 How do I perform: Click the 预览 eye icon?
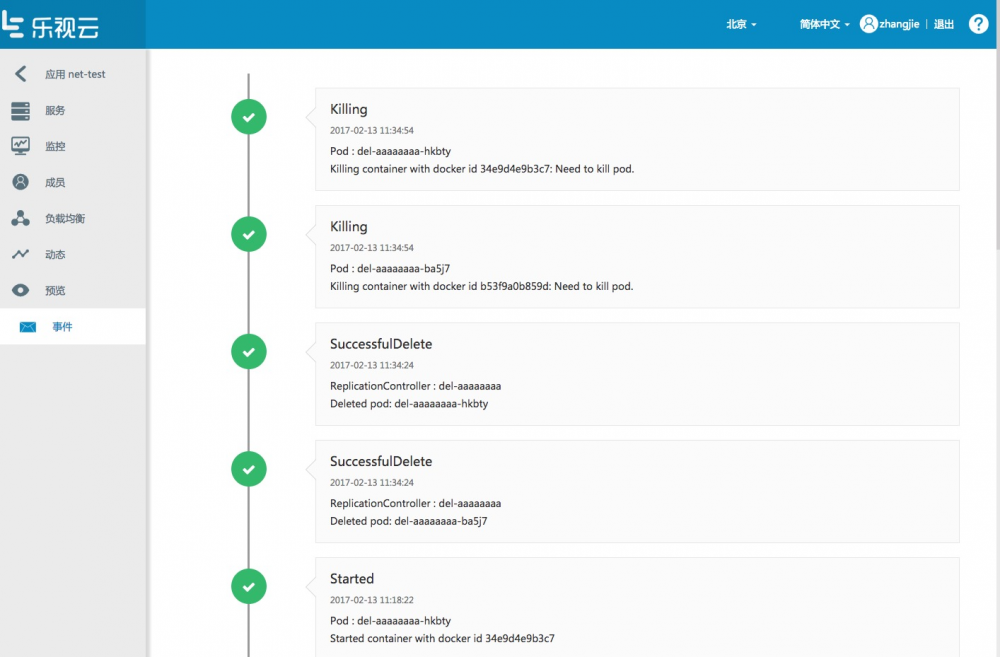coord(20,290)
